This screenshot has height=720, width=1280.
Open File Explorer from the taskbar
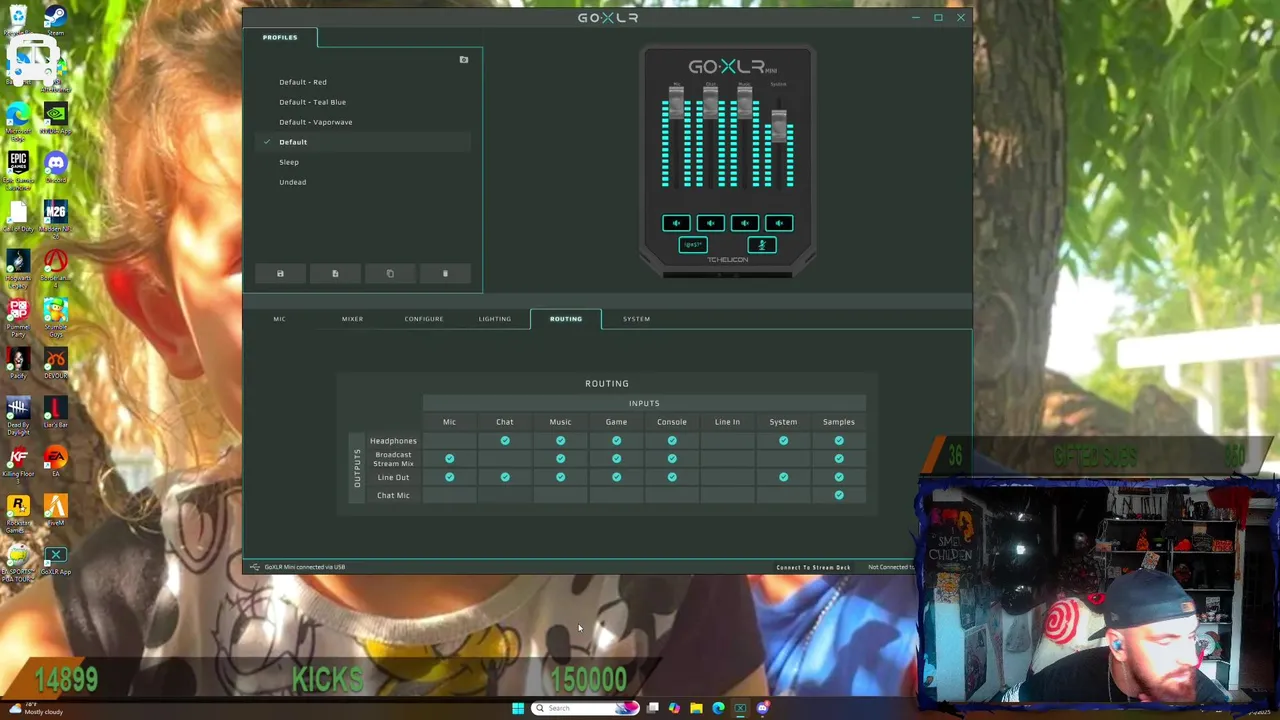[x=696, y=708]
